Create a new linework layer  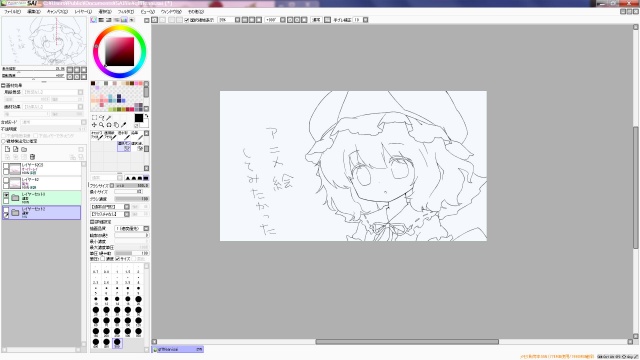point(16,149)
